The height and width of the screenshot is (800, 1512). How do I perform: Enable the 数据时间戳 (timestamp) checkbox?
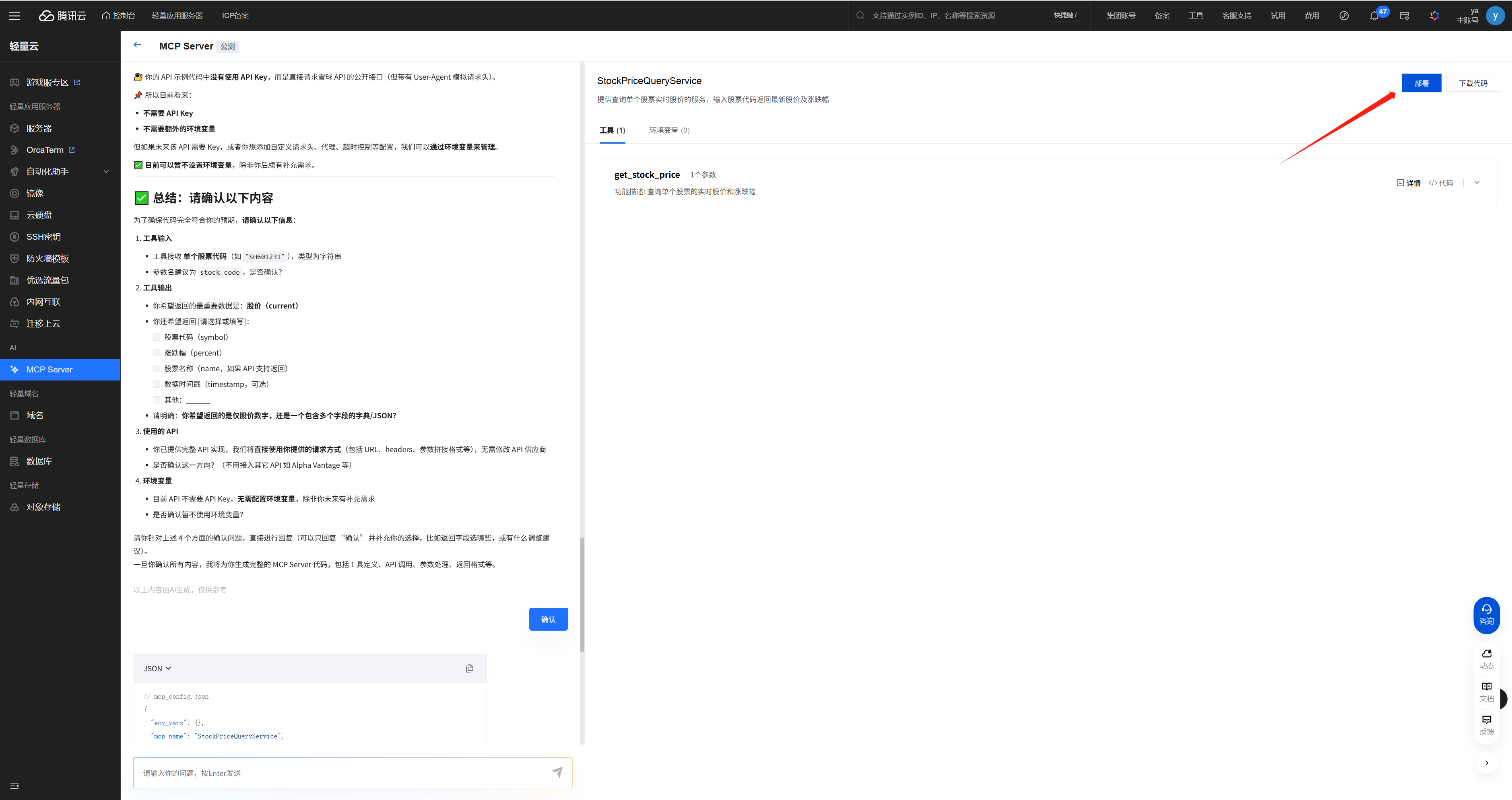click(156, 384)
